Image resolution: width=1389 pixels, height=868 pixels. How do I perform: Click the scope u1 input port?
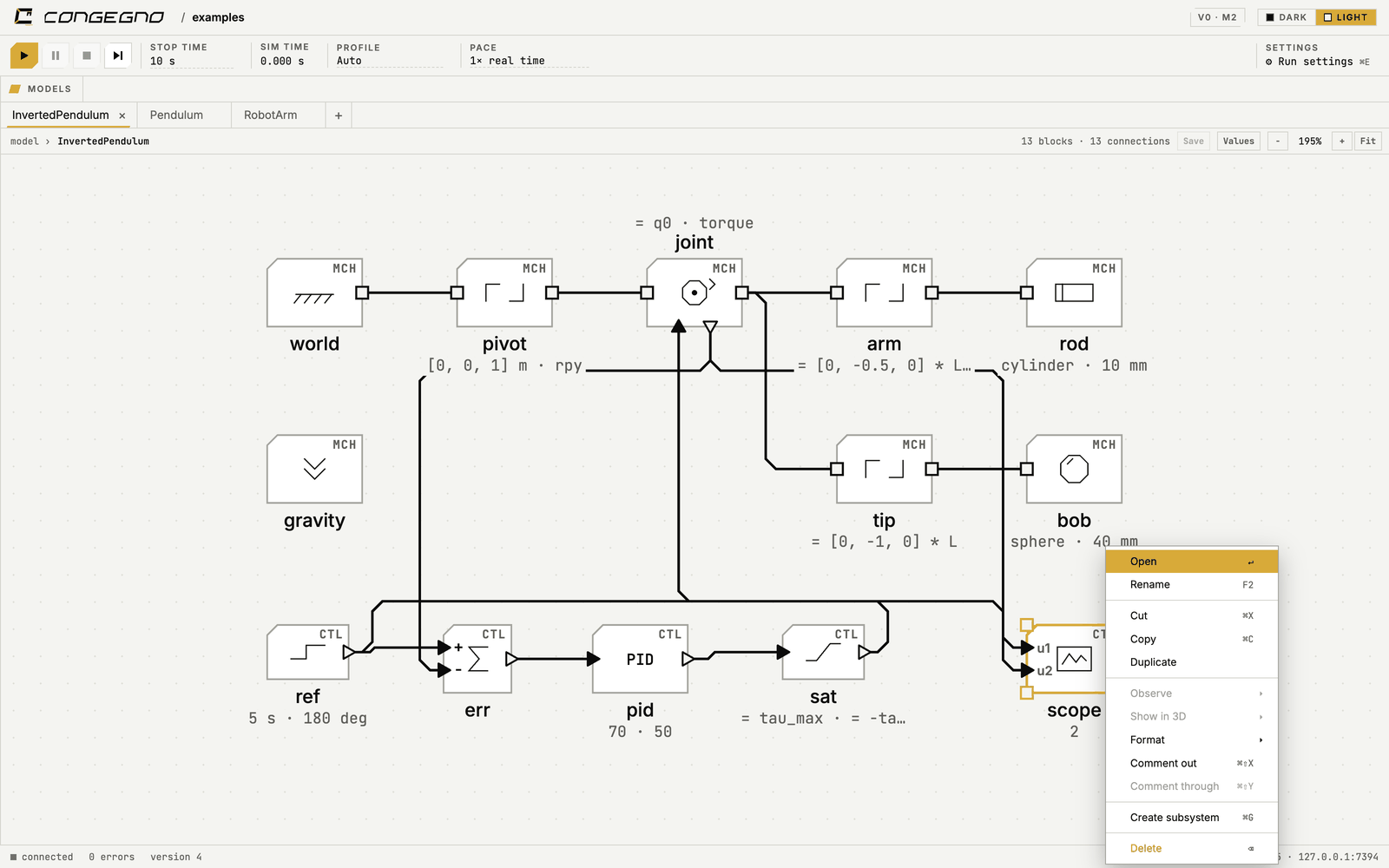tap(1028, 648)
